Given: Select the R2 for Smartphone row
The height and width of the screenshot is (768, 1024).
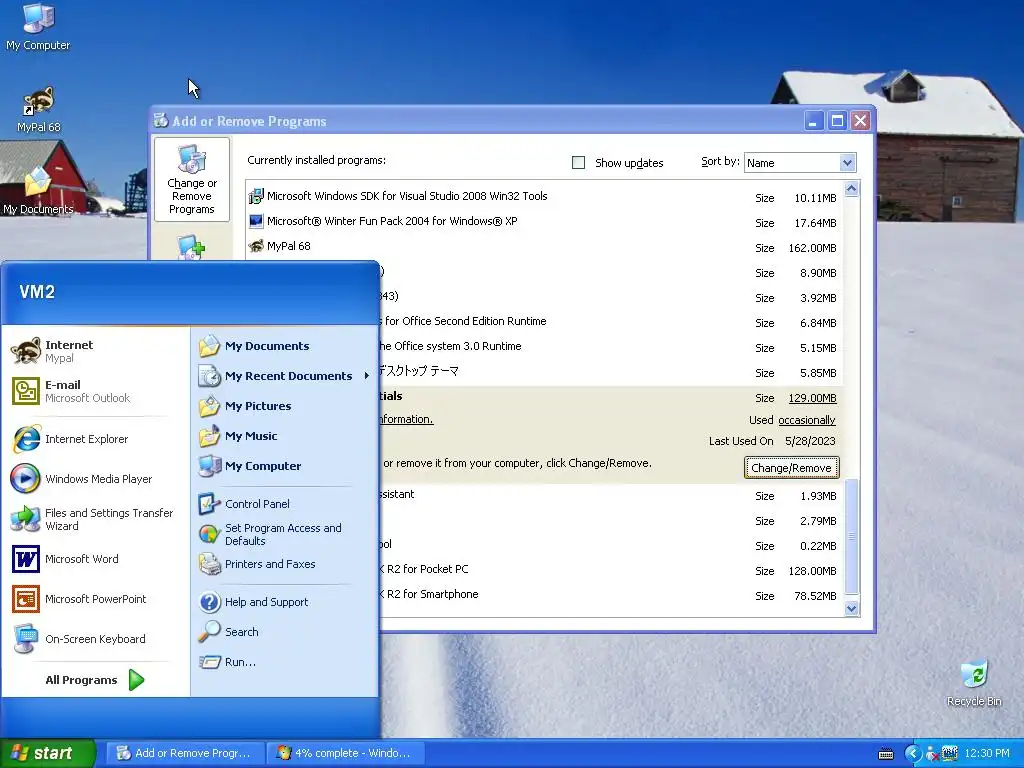Looking at the screenshot, I should [x=611, y=595].
